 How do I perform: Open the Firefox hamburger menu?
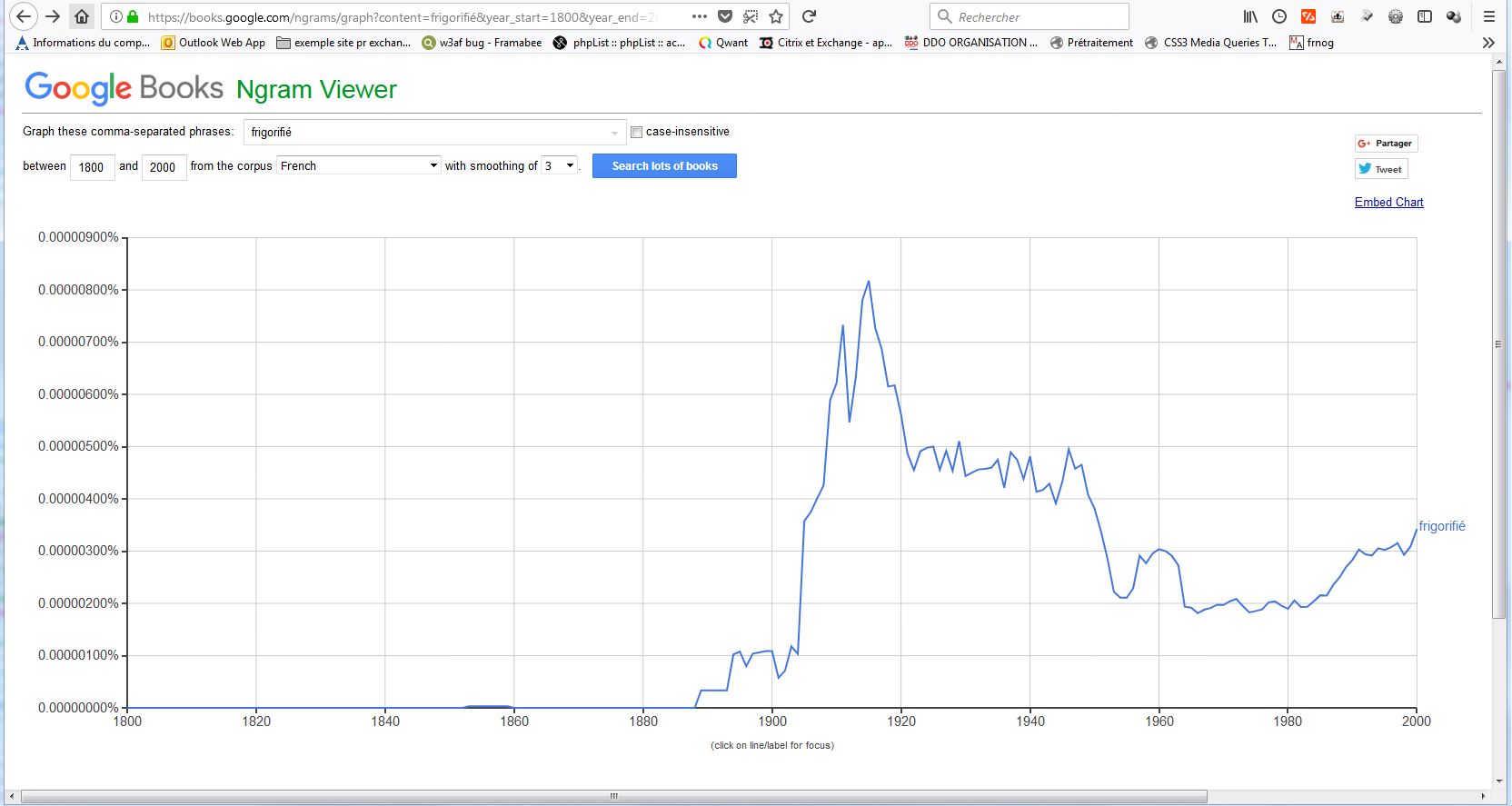[x=1488, y=16]
